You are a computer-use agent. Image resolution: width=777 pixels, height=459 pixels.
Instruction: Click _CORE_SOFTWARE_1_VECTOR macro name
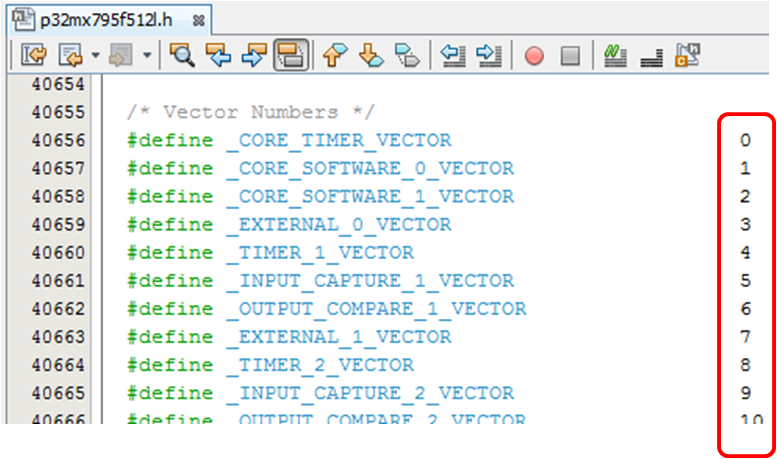tap(370, 196)
